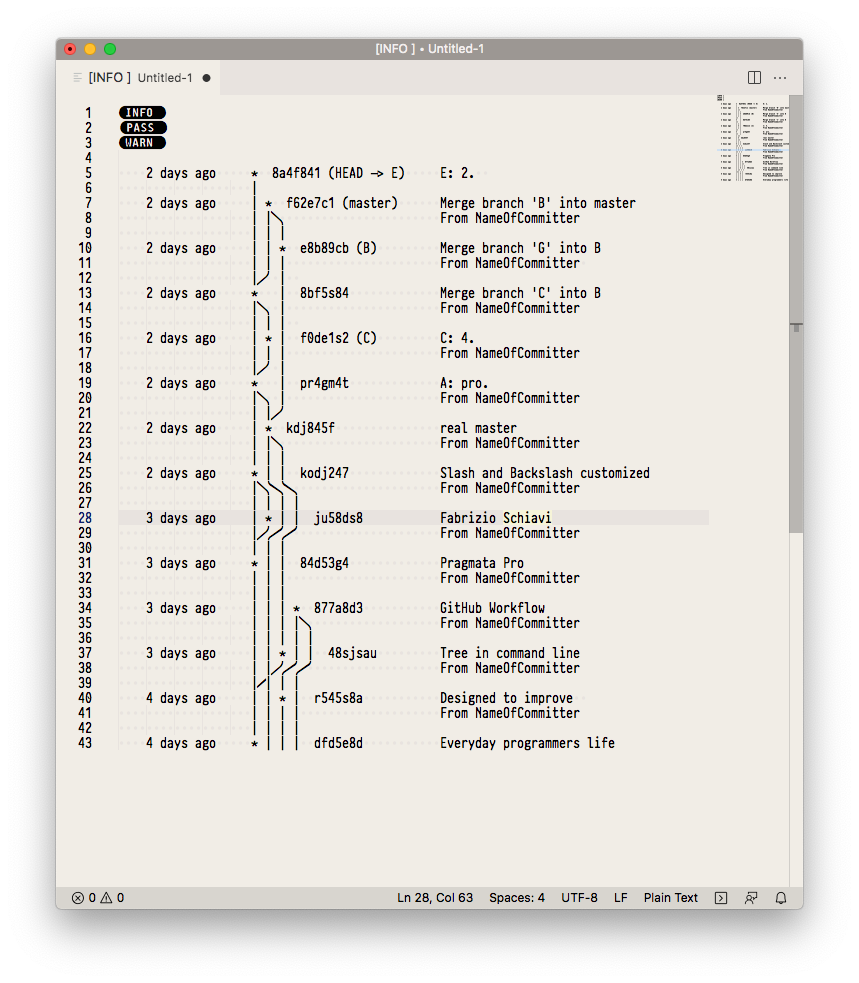
Task: Open the Notifications bell icon
Action: 781,897
